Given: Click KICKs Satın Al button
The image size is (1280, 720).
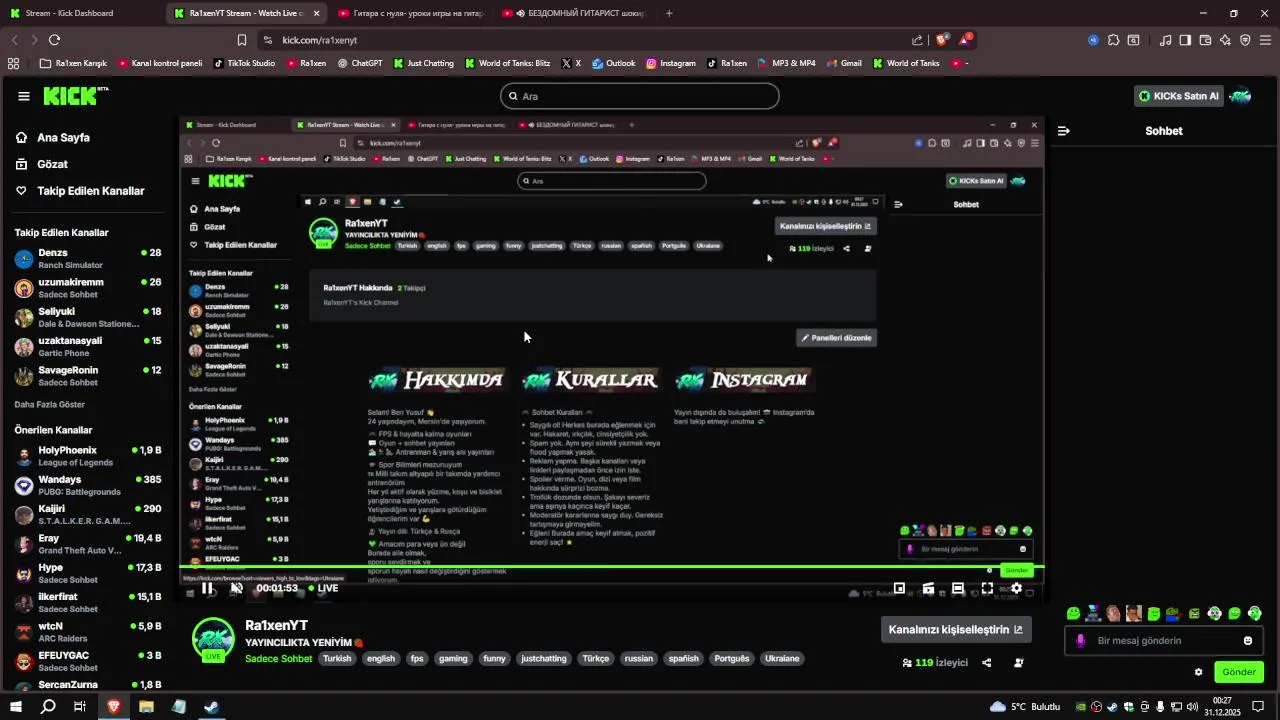Looking at the screenshot, I should (x=1179, y=96).
